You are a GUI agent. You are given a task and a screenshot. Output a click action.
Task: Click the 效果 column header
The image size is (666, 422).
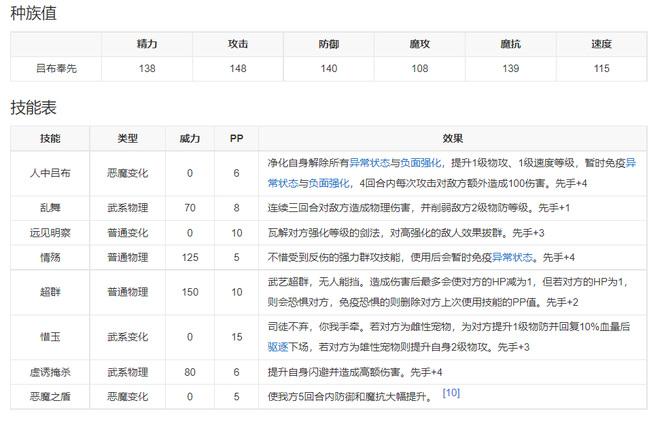453,138
